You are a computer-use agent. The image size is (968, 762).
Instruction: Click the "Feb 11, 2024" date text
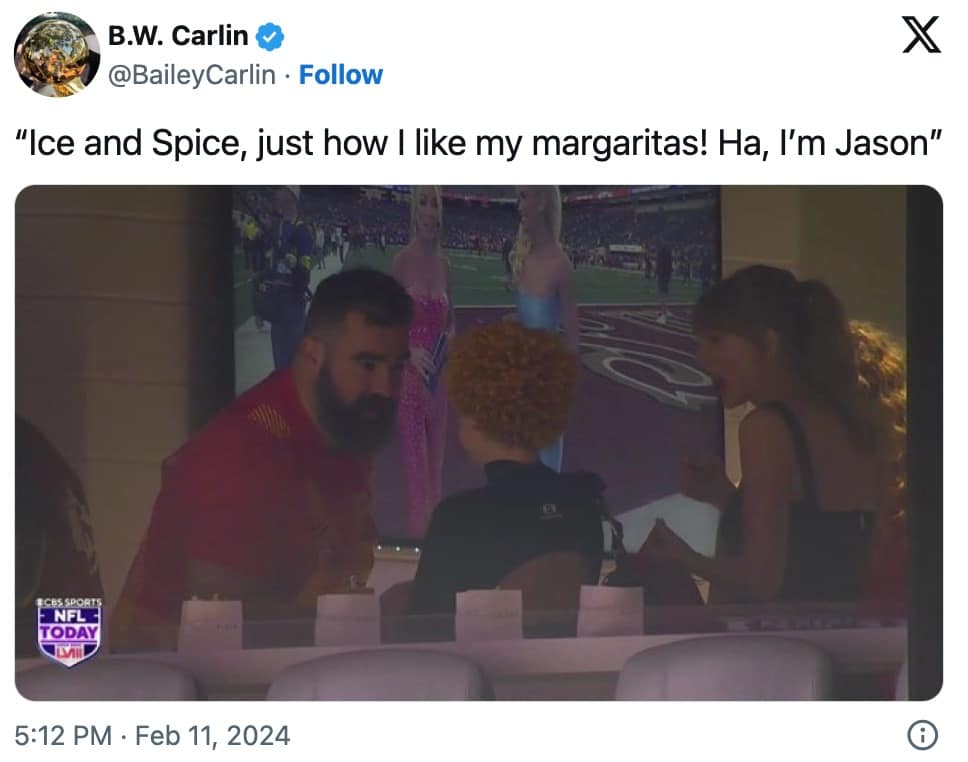pyautogui.click(x=212, y=737)
